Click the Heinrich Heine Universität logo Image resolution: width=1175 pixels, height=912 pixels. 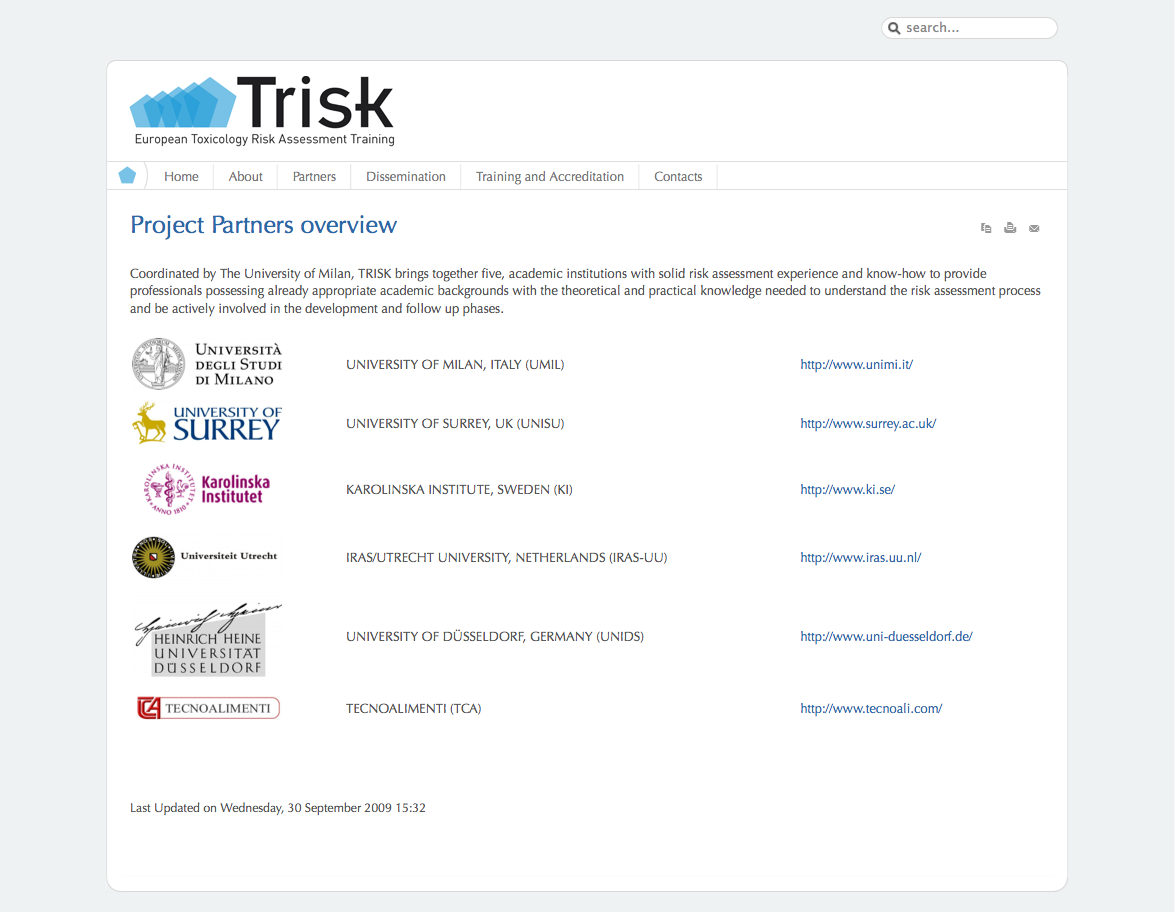coord(207,639)
